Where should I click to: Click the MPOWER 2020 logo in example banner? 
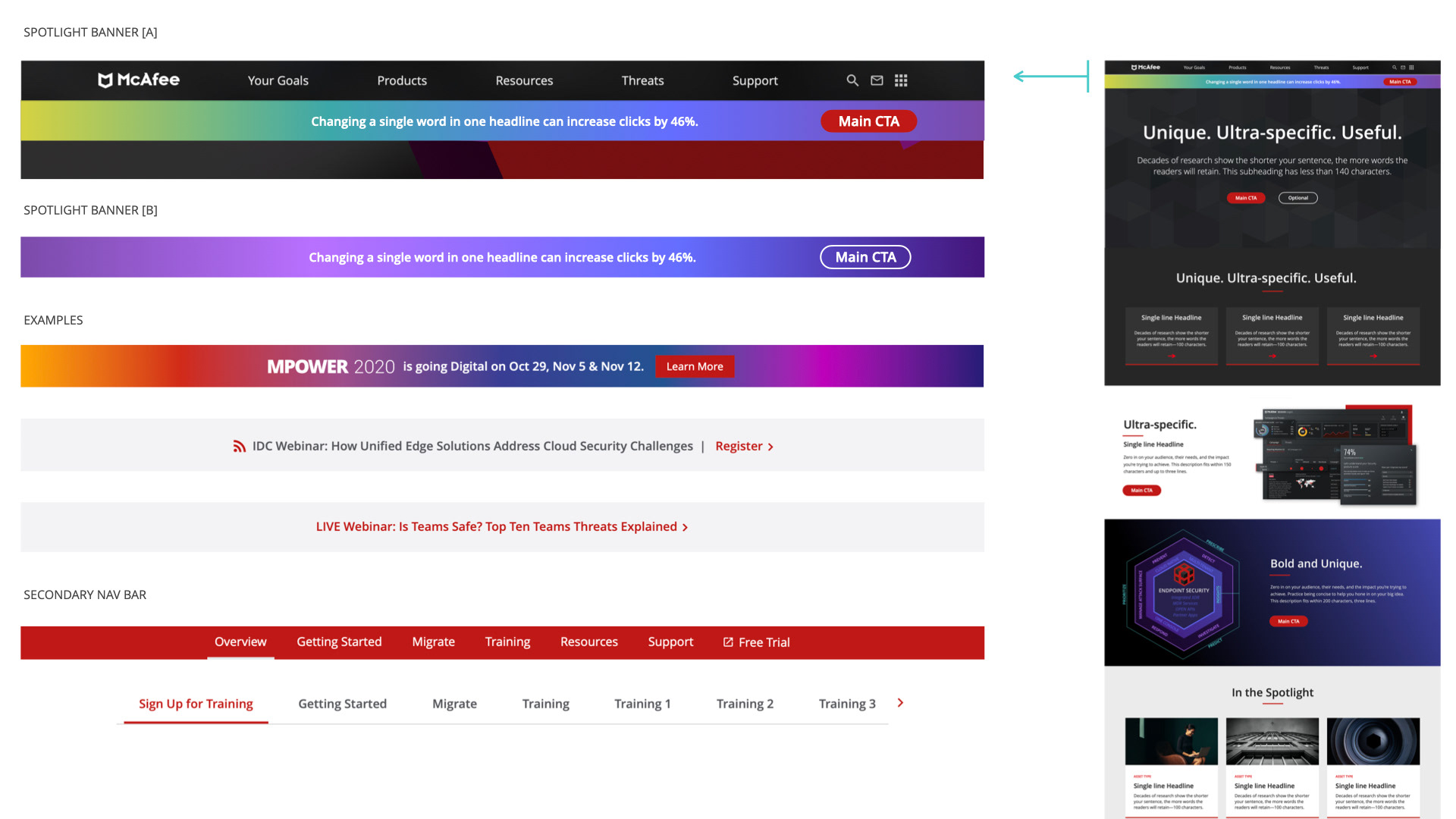click(x=331, y=366)
